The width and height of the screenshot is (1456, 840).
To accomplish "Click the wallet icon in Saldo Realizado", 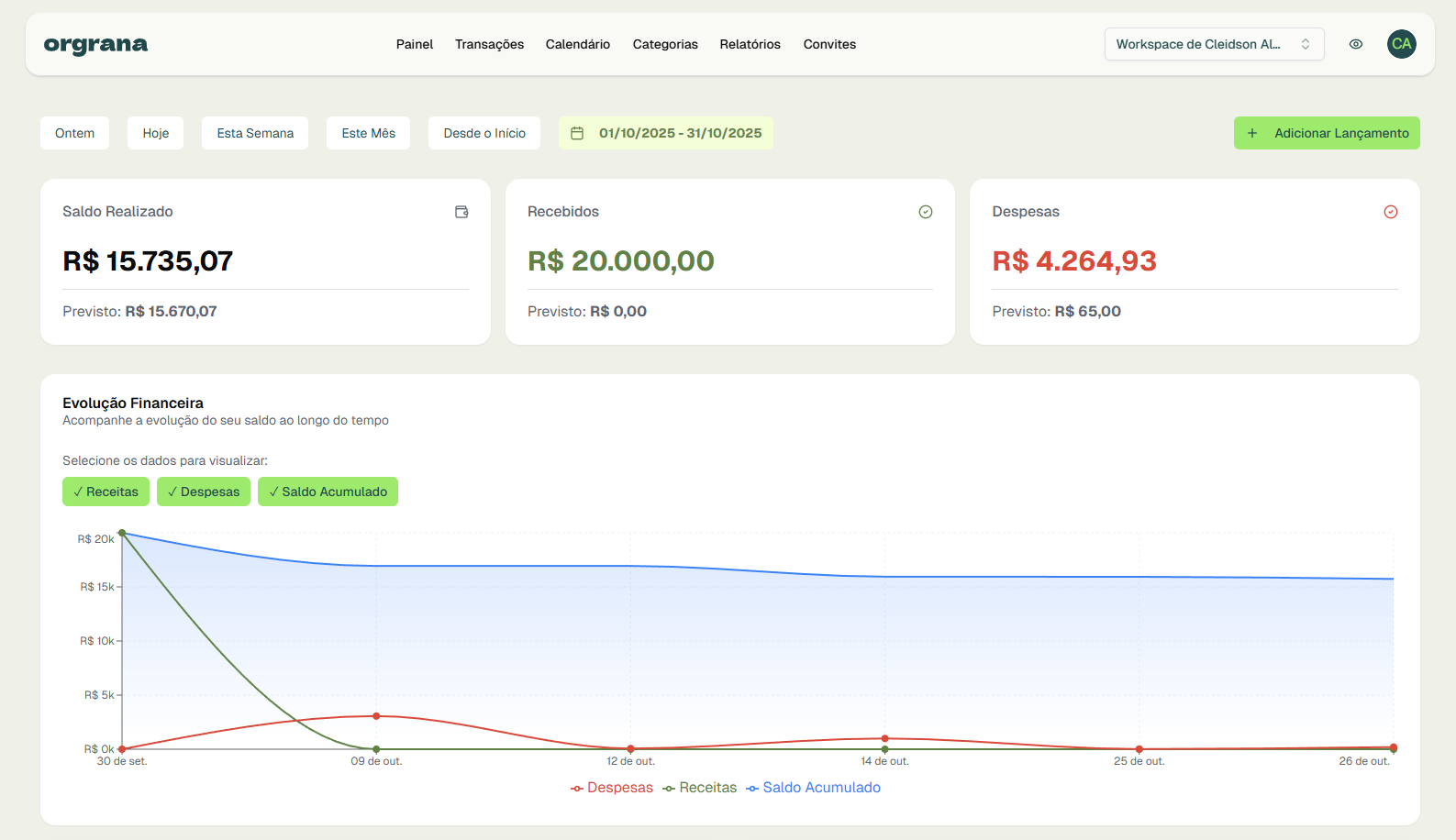I will tap(461, 212).
